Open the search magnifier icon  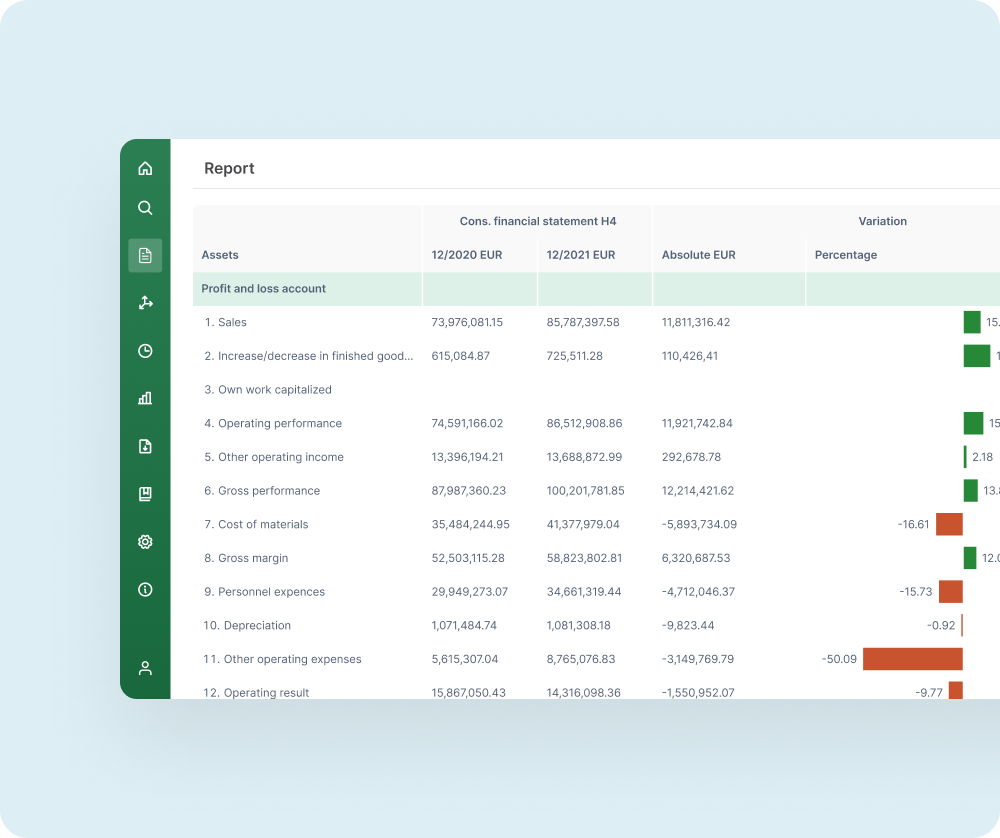point(145,208)
